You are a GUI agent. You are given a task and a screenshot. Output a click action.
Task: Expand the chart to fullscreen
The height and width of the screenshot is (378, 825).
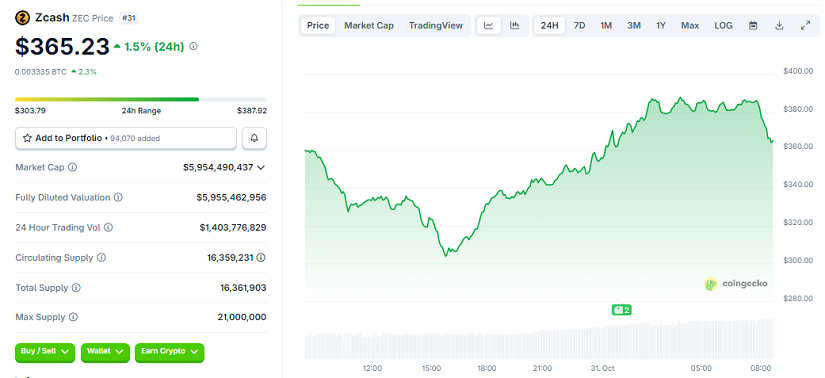click(805, 25)
